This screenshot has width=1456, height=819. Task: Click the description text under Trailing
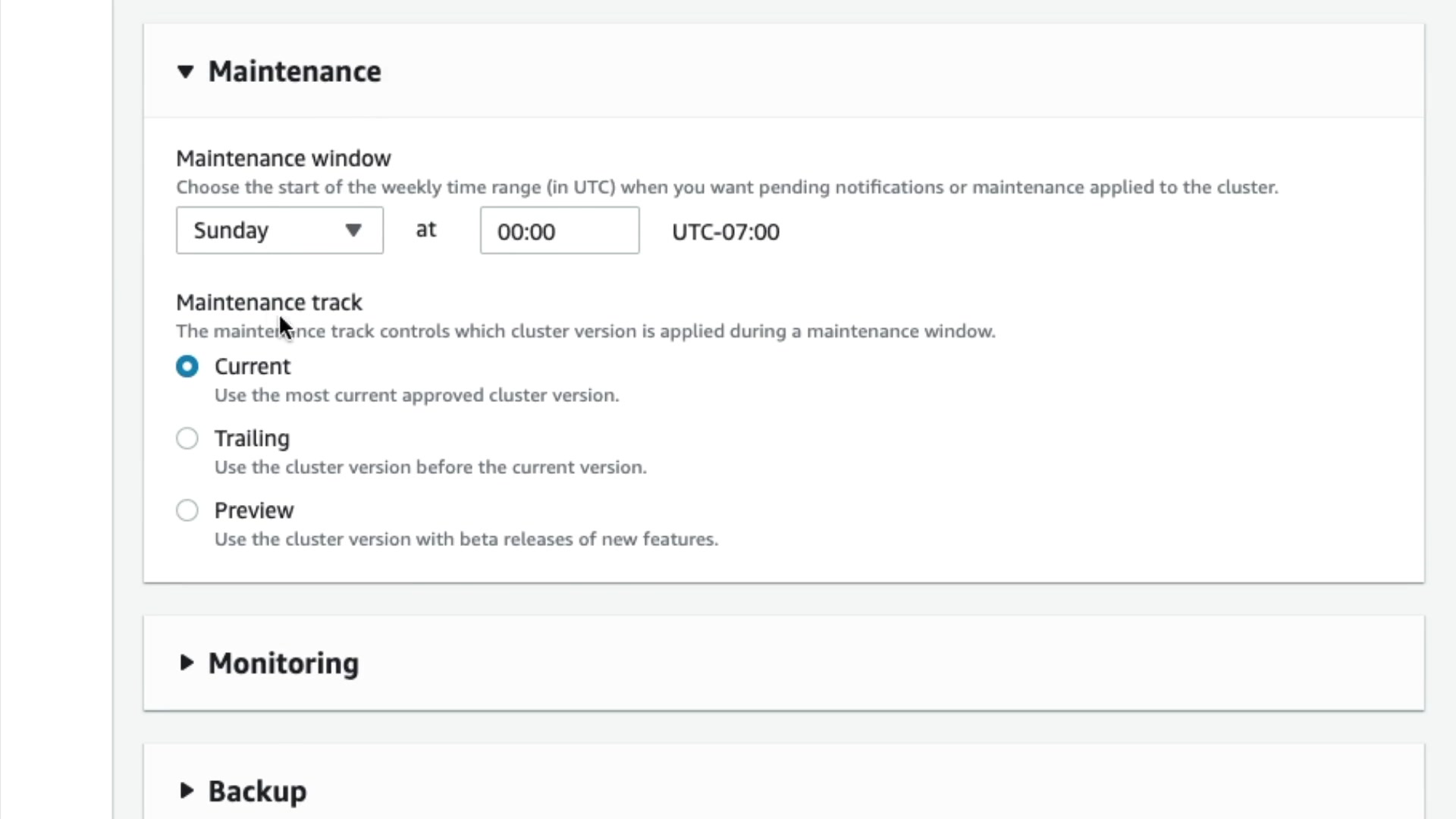[x=430, y=467]
